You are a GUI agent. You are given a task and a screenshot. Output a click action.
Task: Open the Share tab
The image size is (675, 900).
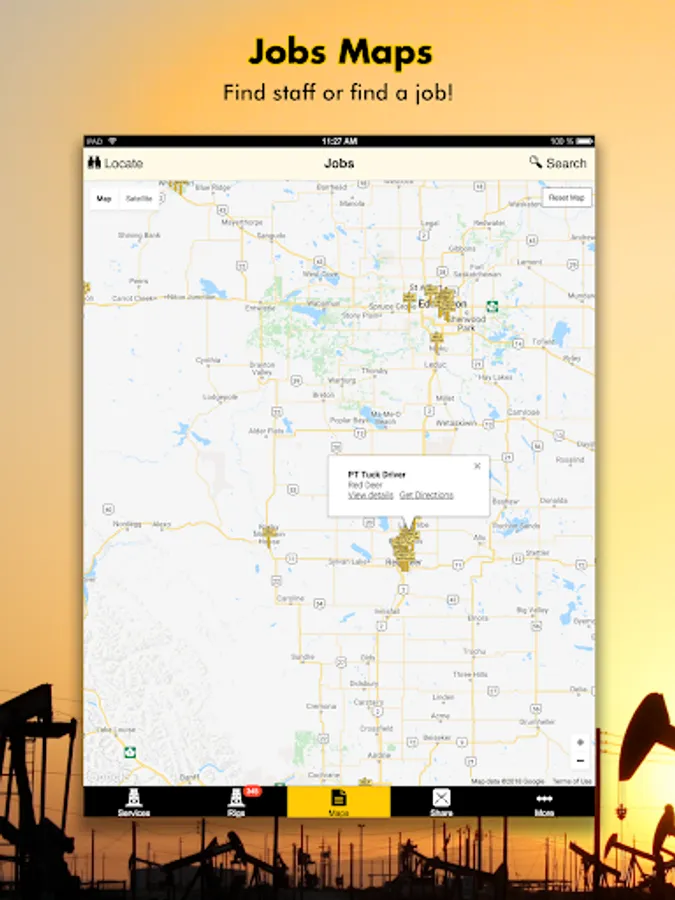point(441,802)
